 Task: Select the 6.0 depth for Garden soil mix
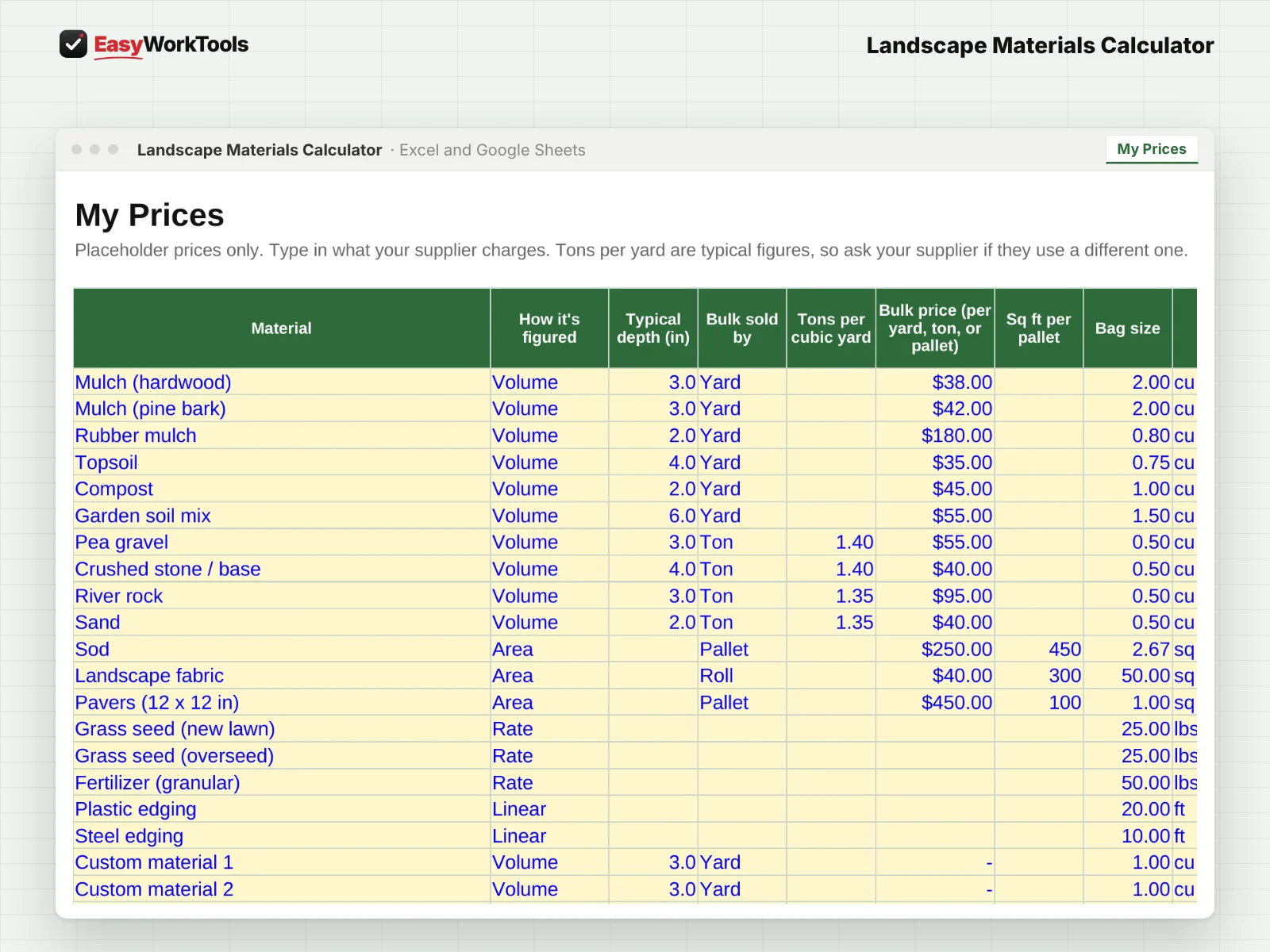(653, 516)
